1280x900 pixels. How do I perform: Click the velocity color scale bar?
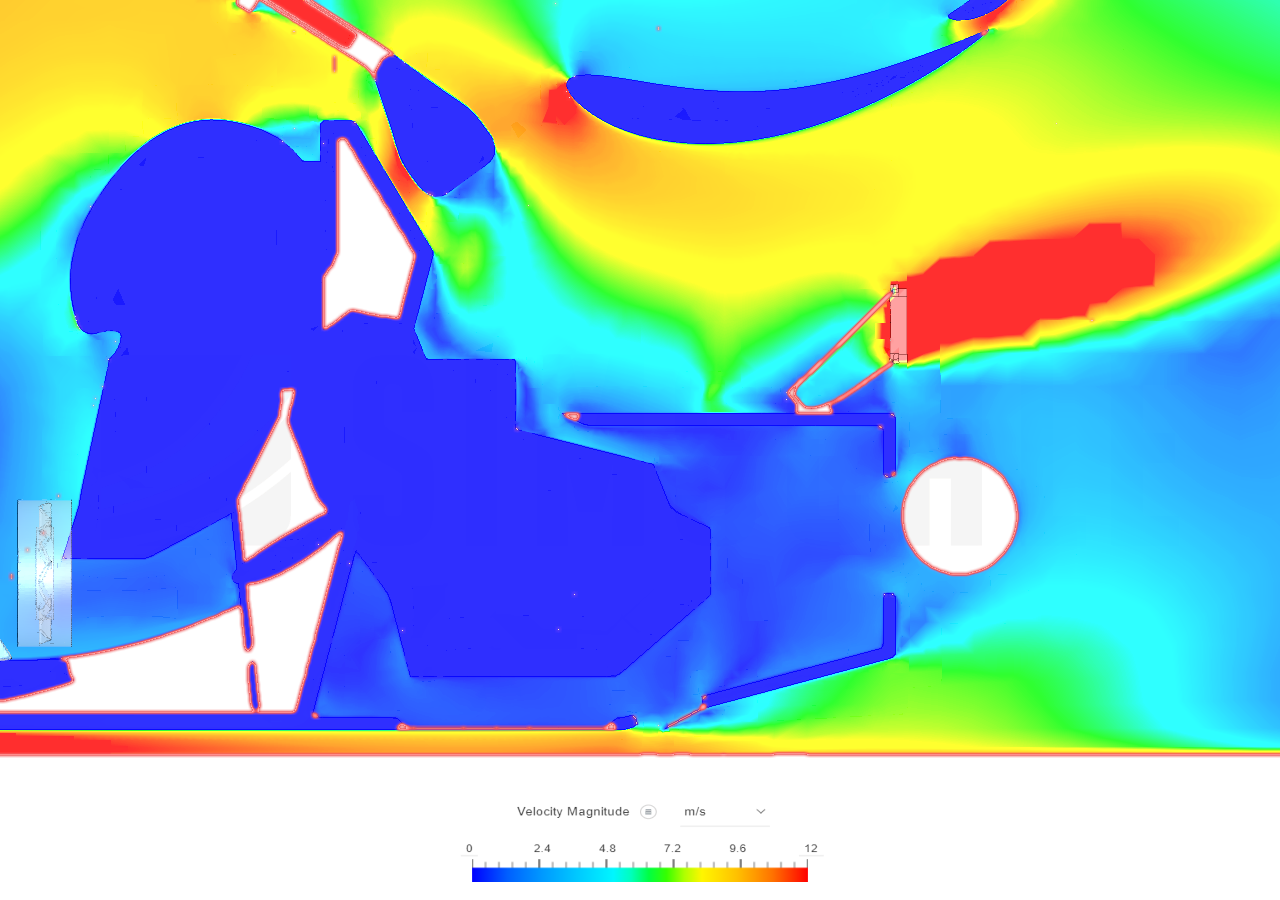[640, 874]
